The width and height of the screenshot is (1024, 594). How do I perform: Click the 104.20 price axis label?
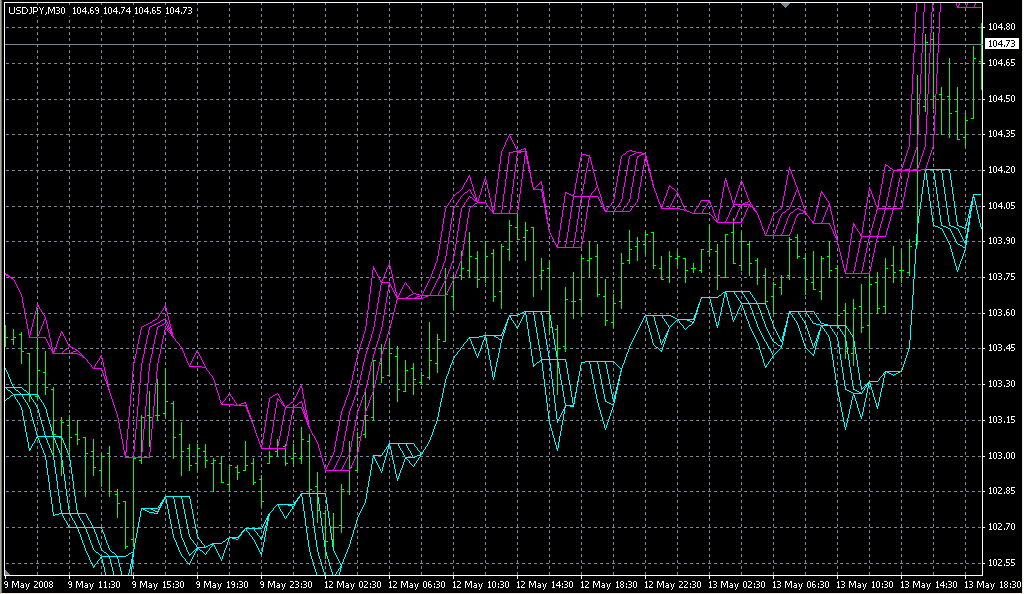(x=1002, y=170)
